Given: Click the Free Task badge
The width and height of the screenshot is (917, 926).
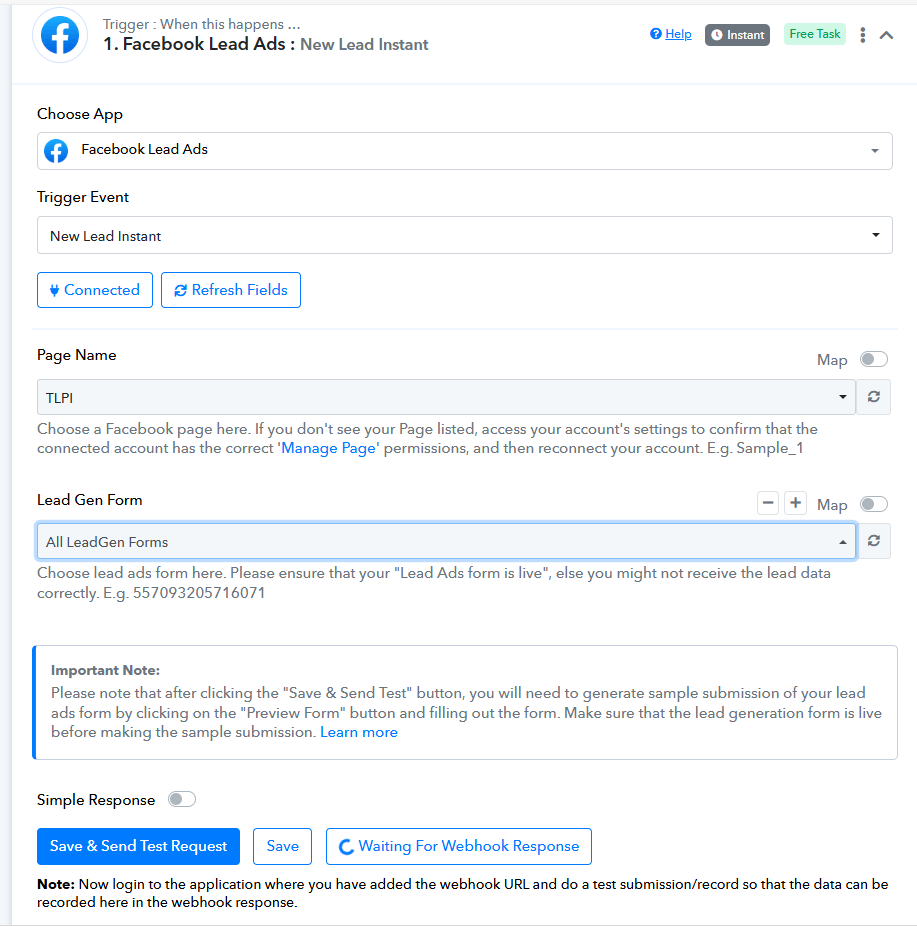Looking at the screenshot, I should 814,34.
